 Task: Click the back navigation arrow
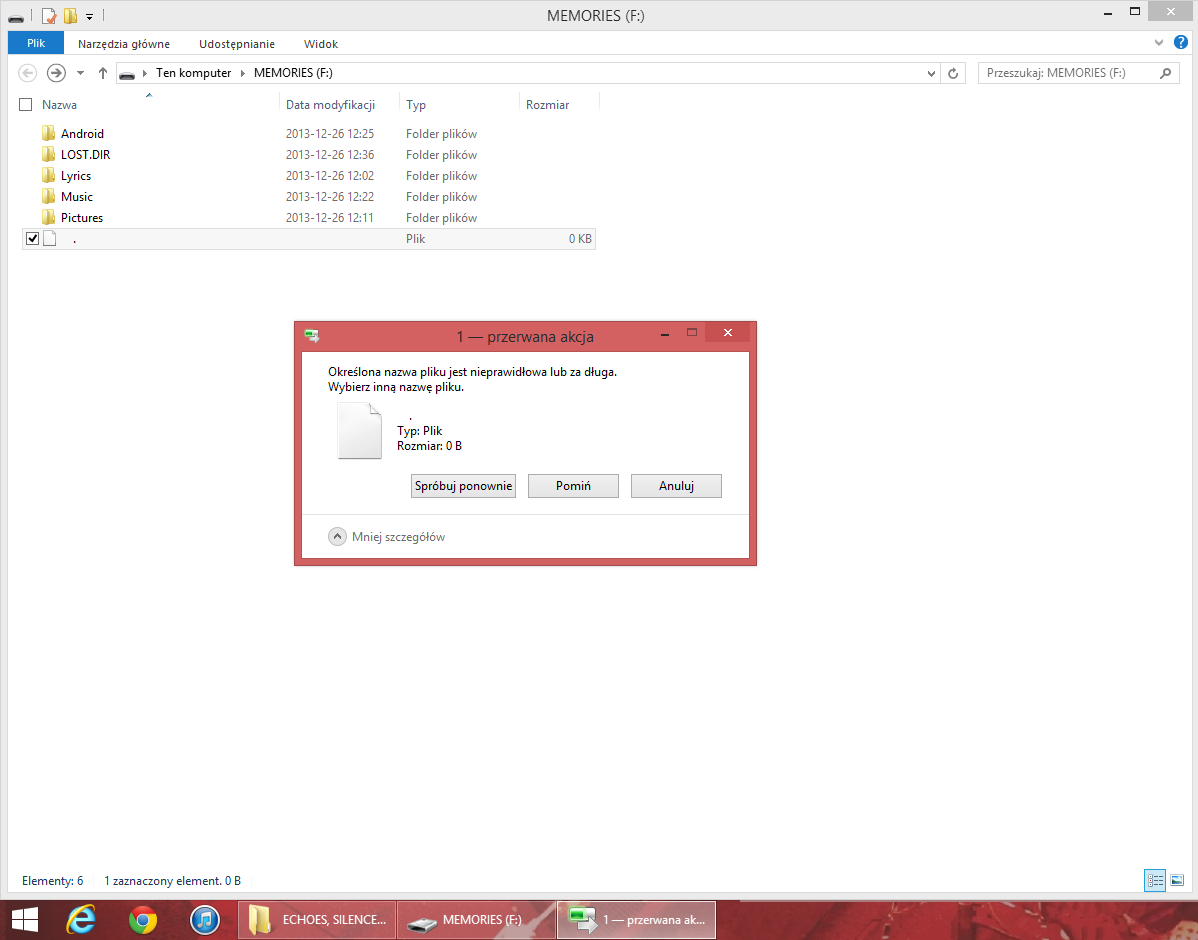[x=28, y=73]
